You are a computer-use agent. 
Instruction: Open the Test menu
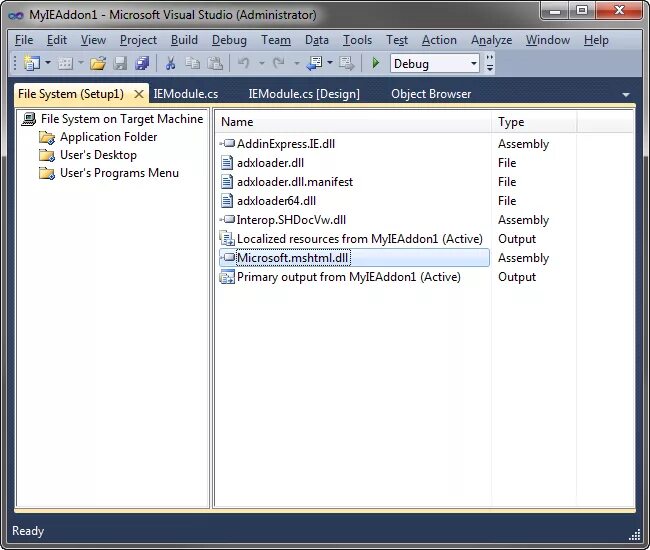[397, 40]
